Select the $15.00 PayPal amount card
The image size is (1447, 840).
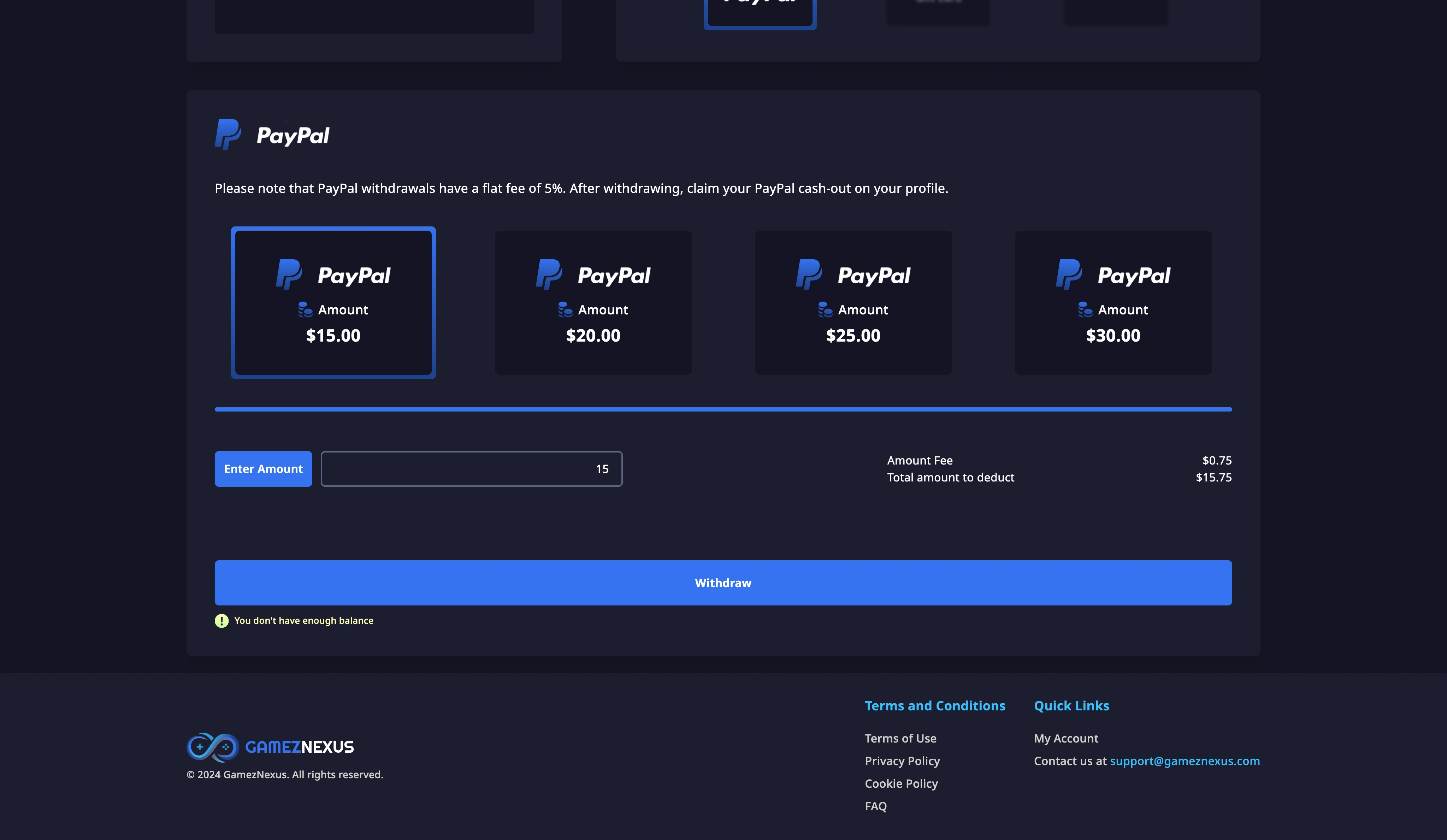tap(333, 303)
